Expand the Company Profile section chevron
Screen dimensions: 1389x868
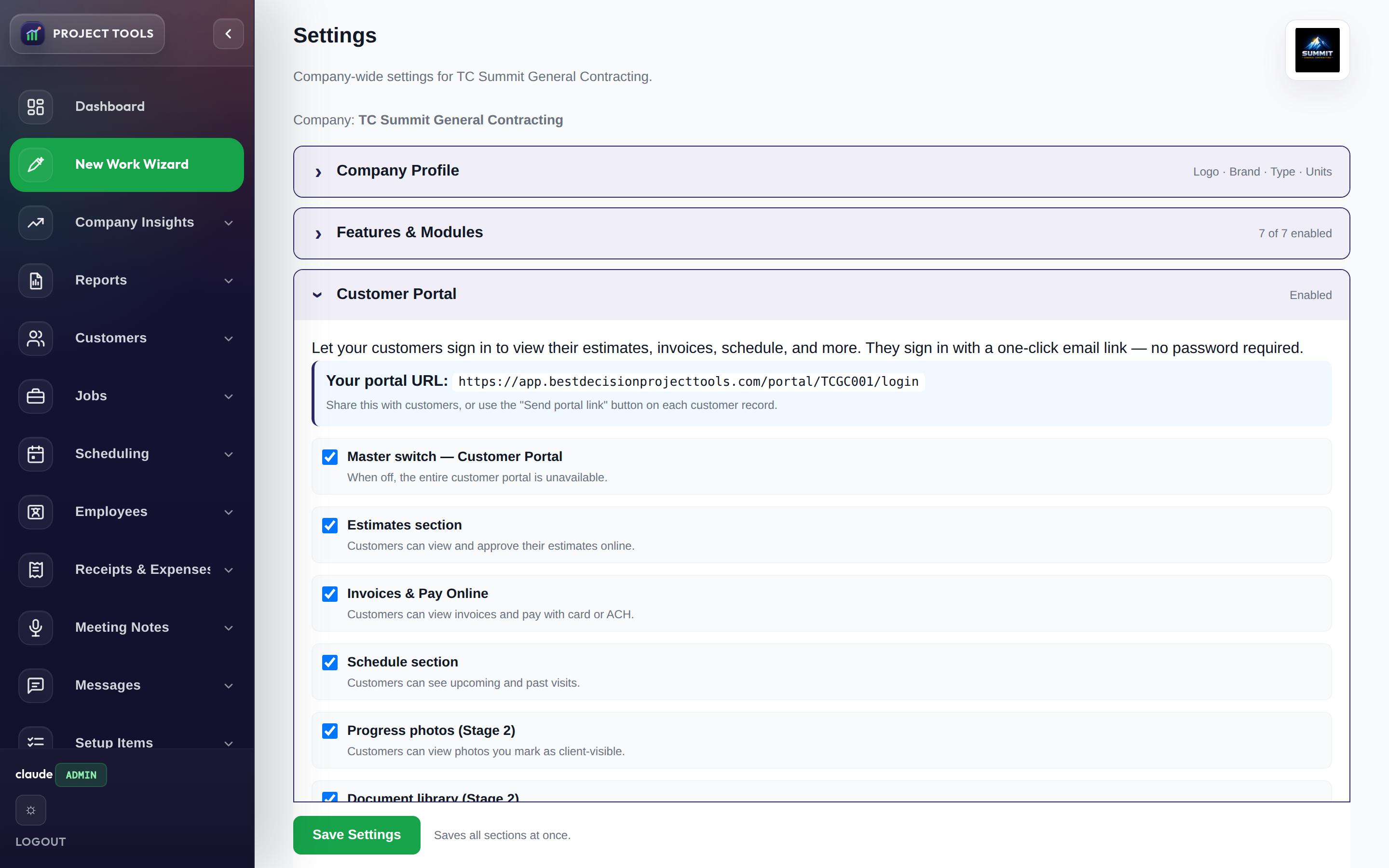pos(318,172)
